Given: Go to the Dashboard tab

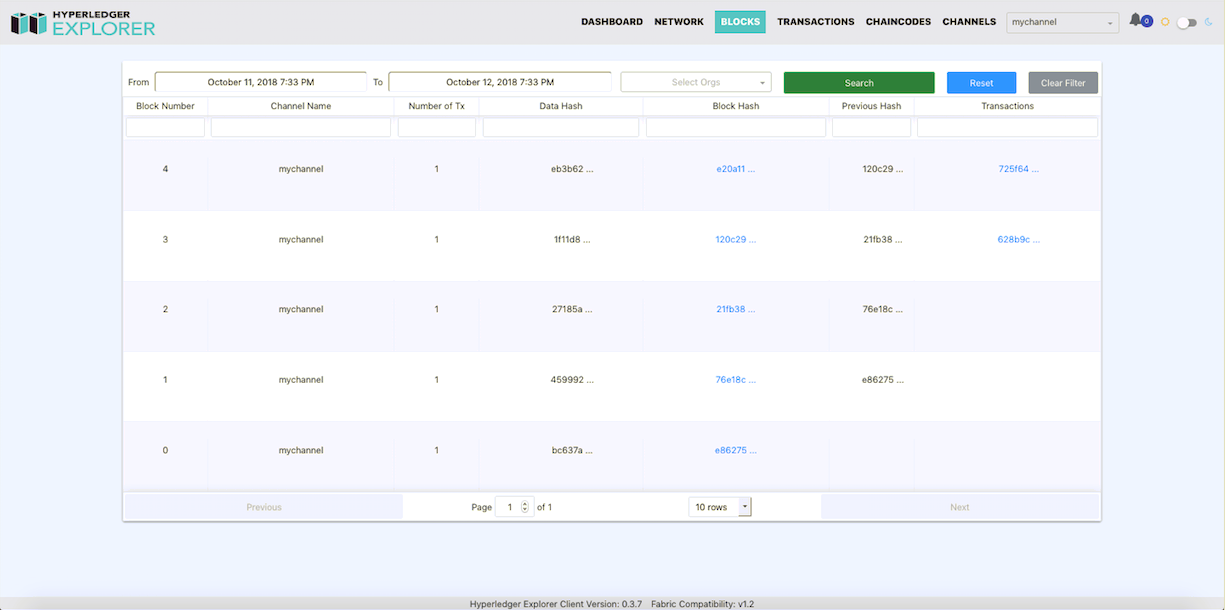Looking at the screenshot, I should coord(612,22).
